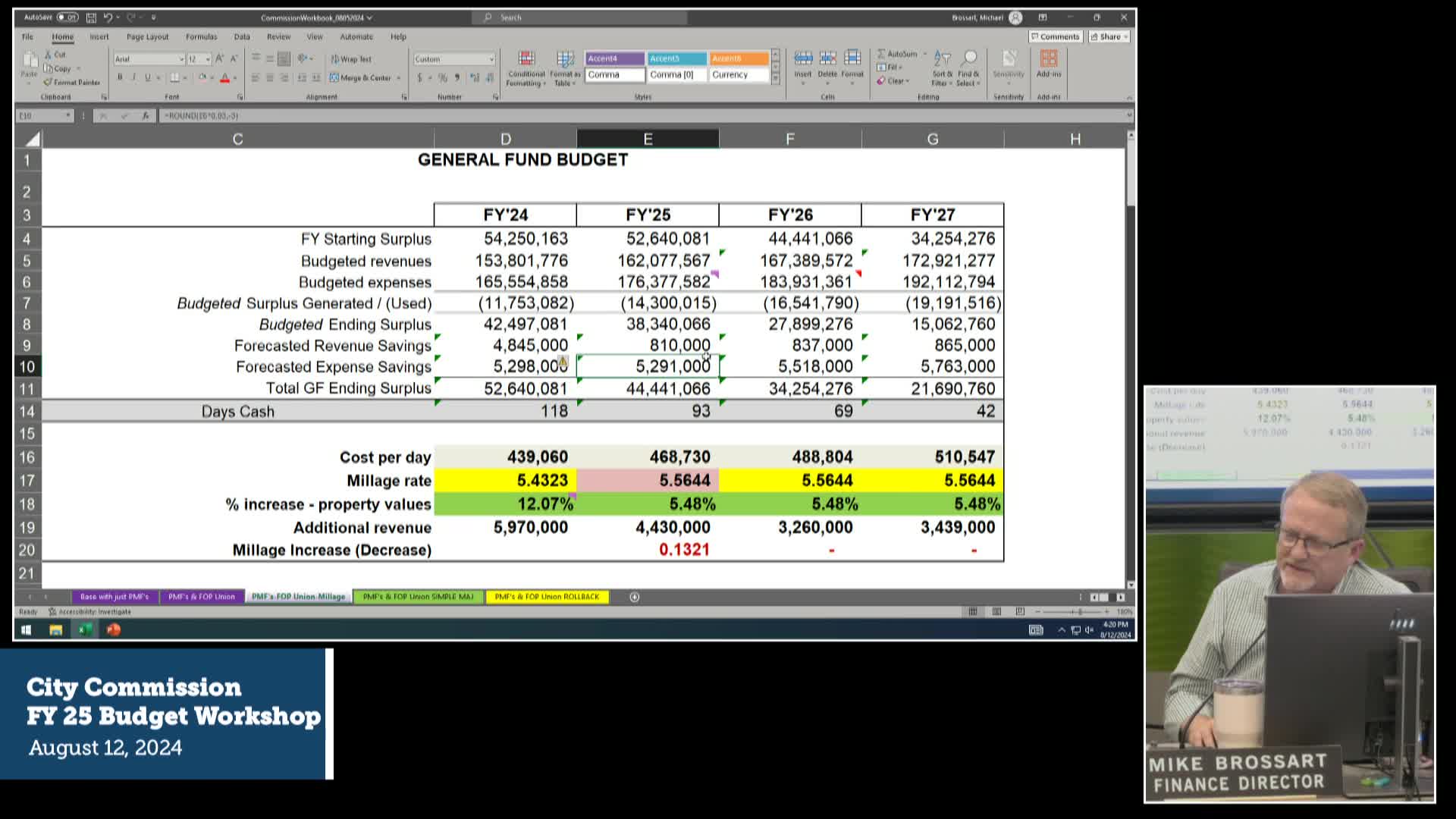Expand the Name Box dropdown
Image resolution: width=1456 pixels, height=819 pixels.
click(x=67, y=115)
